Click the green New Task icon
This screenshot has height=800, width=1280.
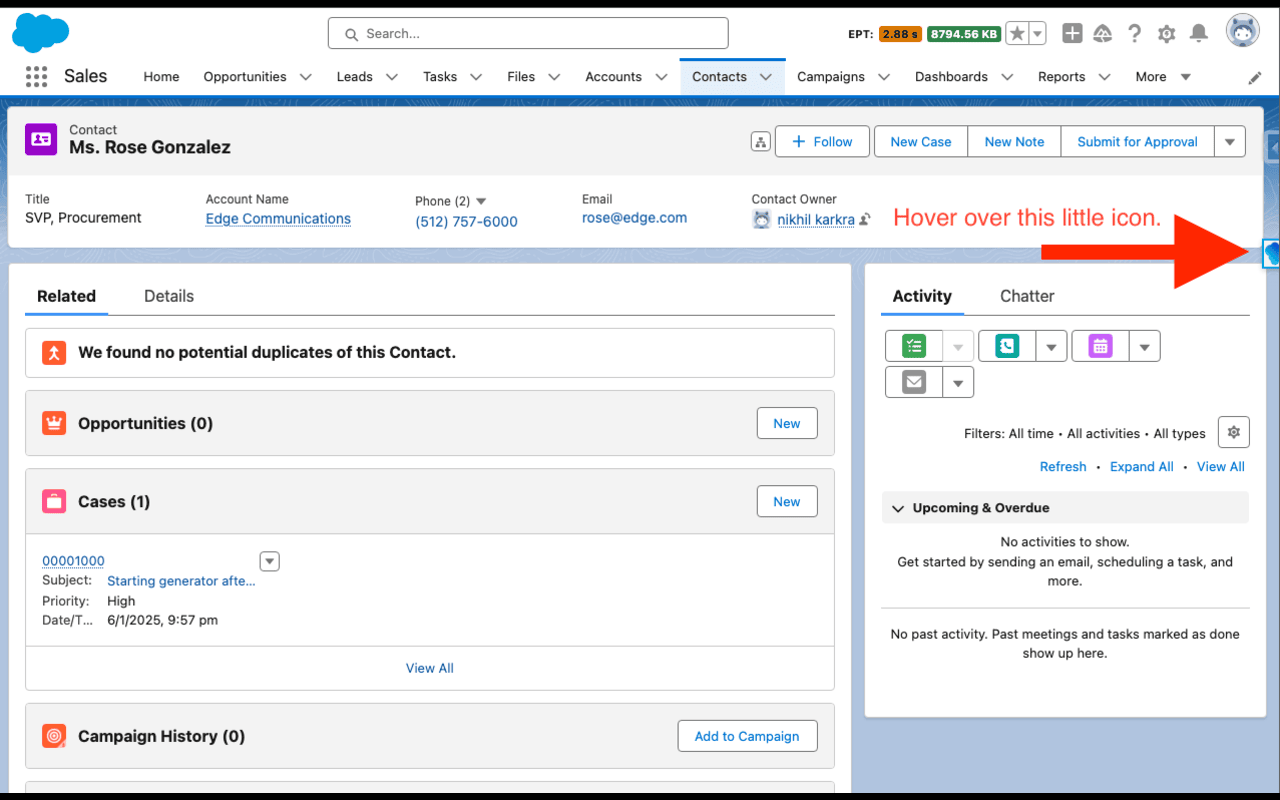pos(914,347)
